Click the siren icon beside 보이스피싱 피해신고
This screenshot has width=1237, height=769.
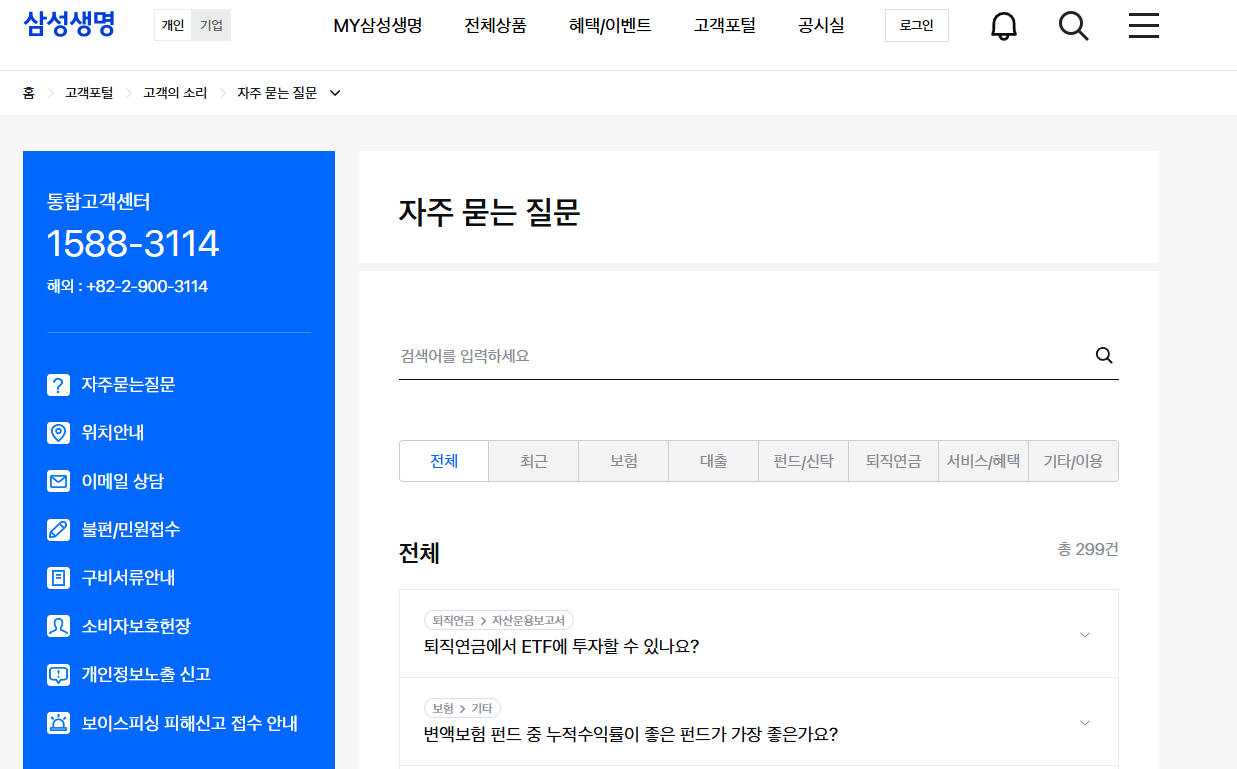click(59, 723)
